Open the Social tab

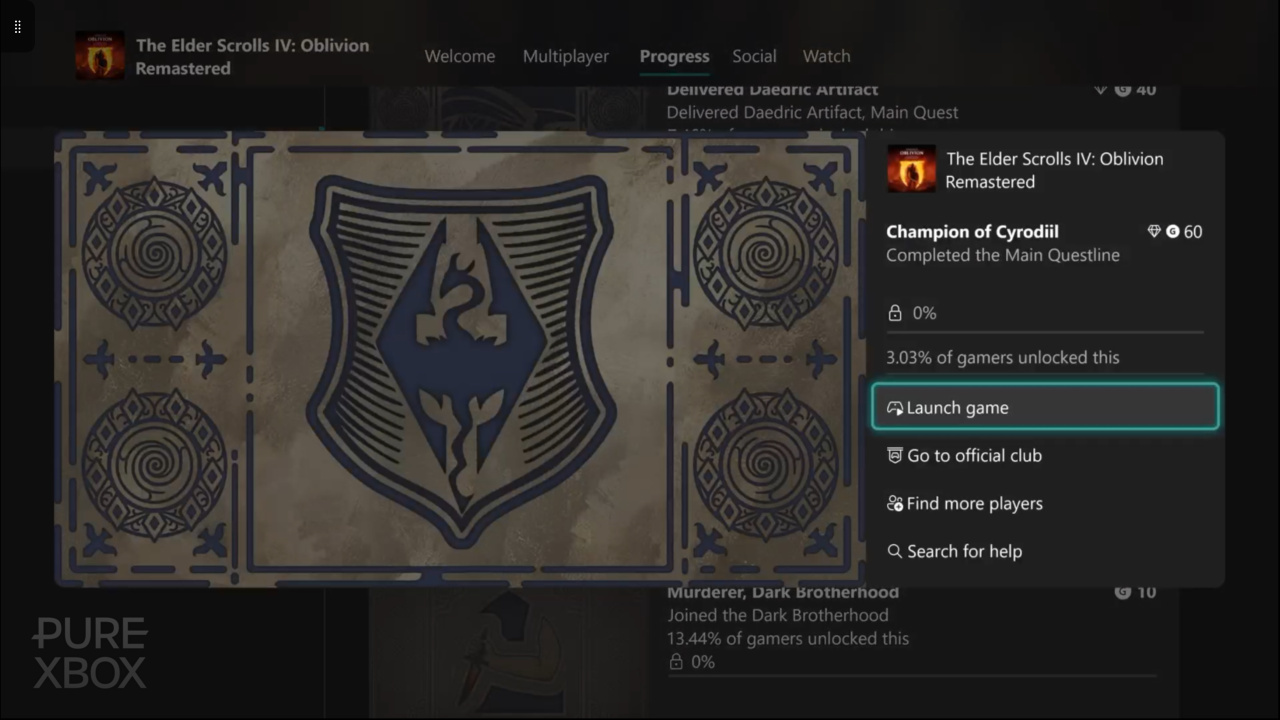[x=754, y=56]
